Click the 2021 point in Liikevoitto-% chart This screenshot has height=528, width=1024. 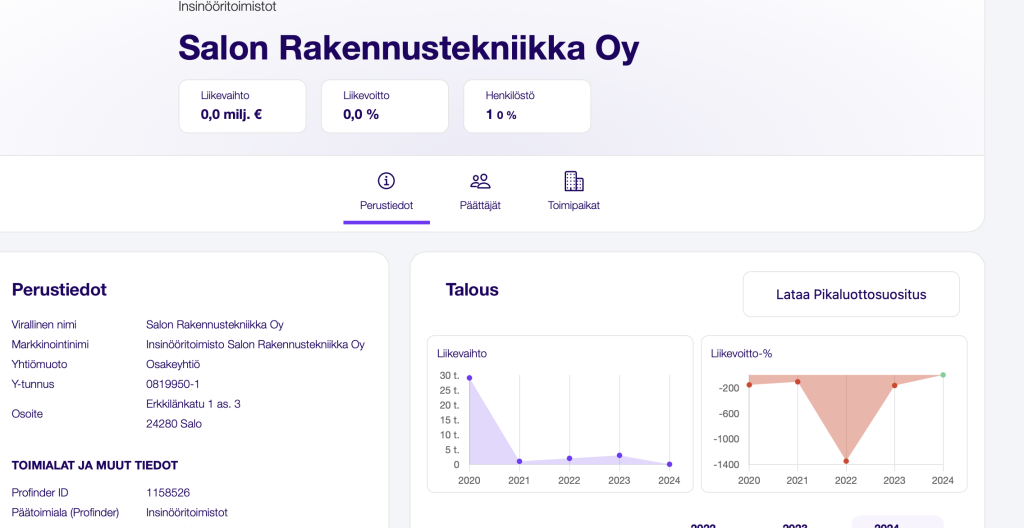coord(797,382)
